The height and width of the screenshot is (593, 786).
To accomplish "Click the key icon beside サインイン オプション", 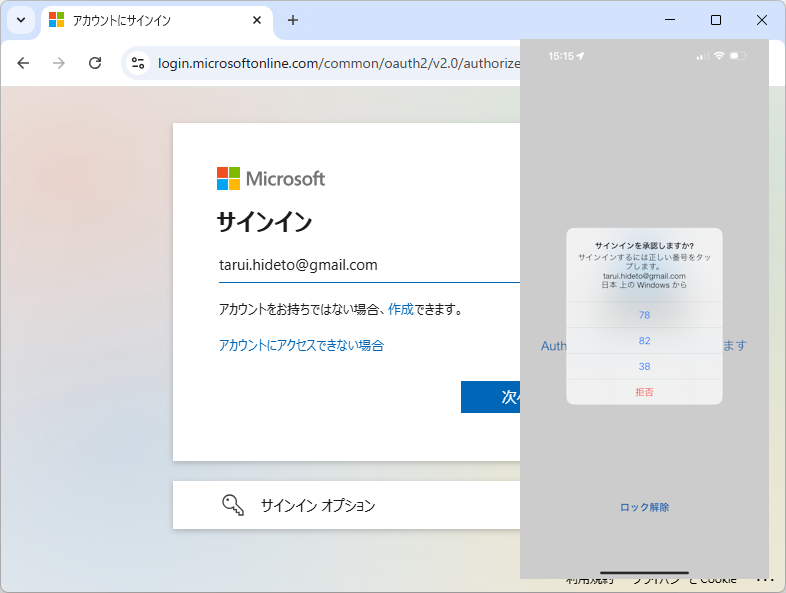I will [233, 505].
